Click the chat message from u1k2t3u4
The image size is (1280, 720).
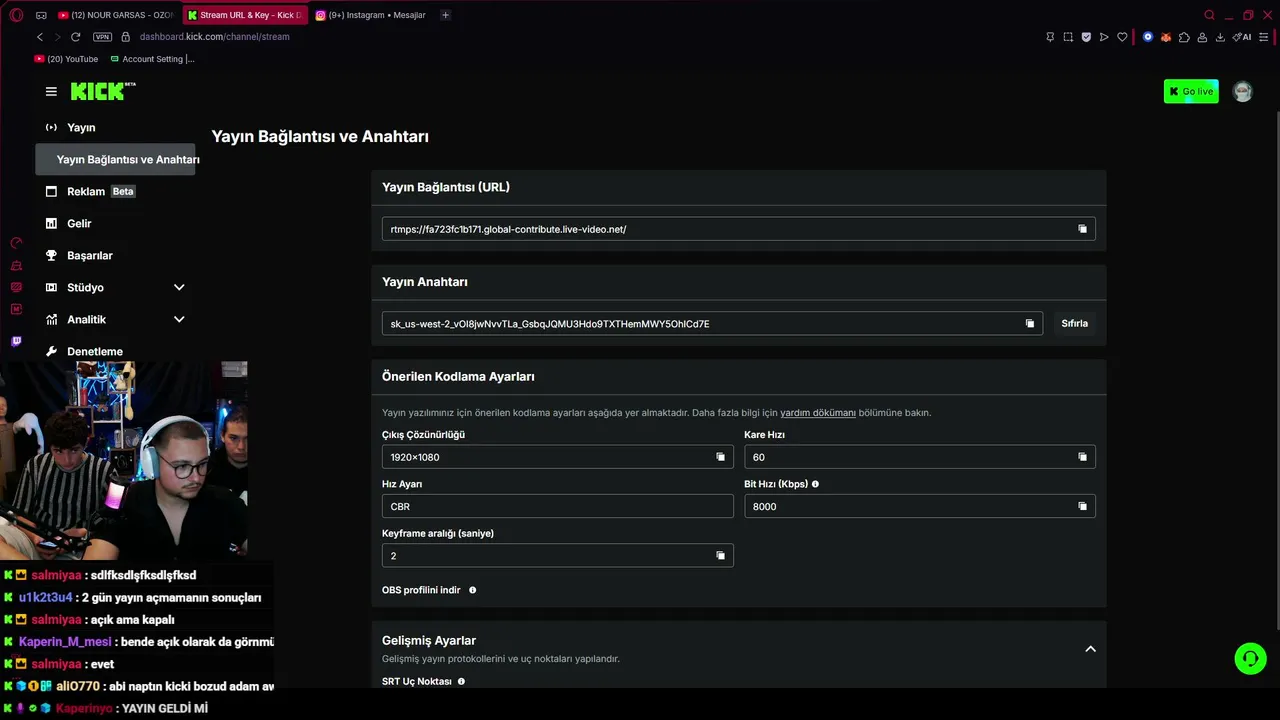click(138, 597)
